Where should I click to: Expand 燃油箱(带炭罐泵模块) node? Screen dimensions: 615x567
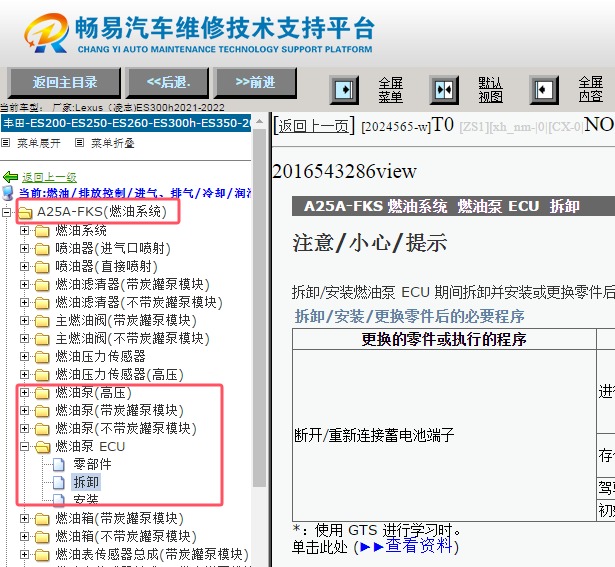[x=24, y=518]
